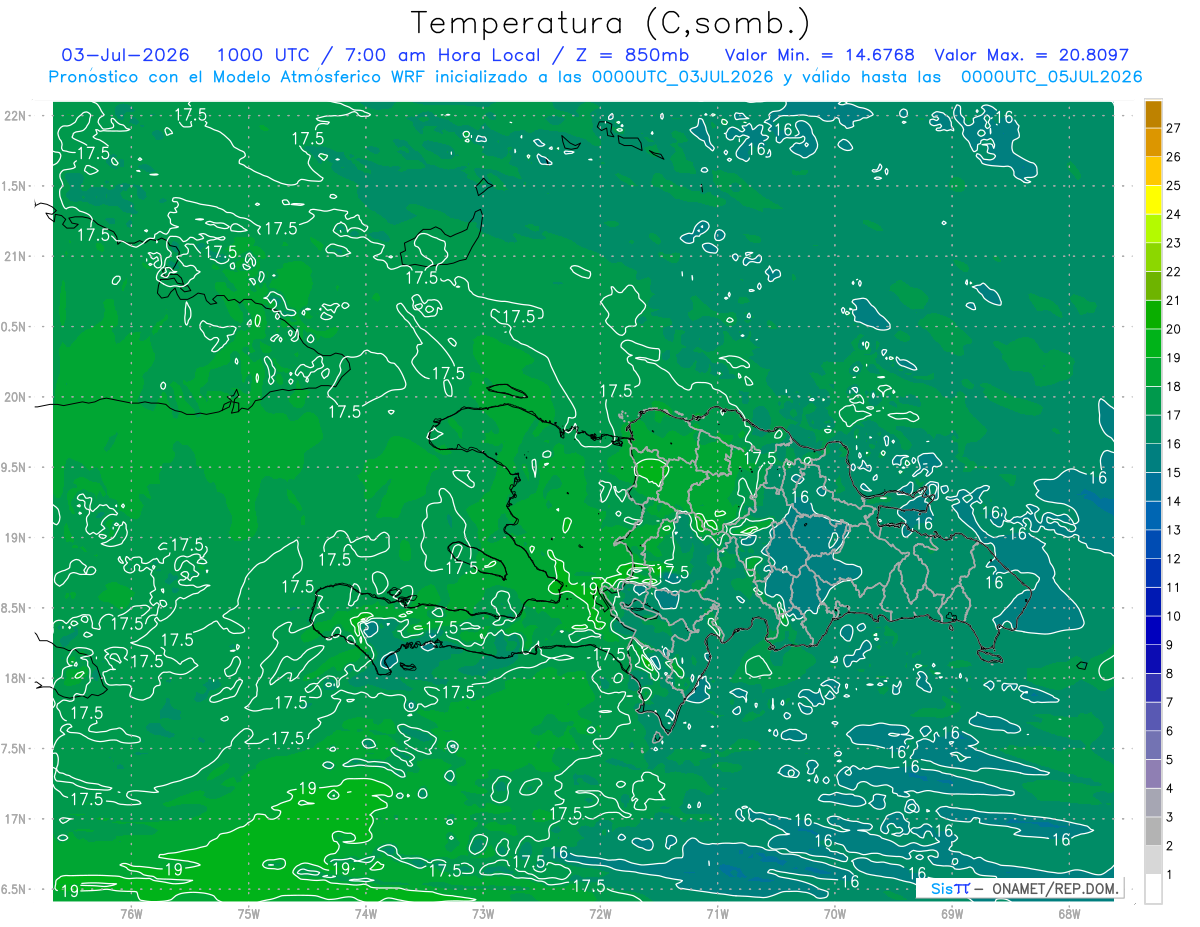Click the legend value 5
Screen dimensions: 1200x927
[1171, 760]
